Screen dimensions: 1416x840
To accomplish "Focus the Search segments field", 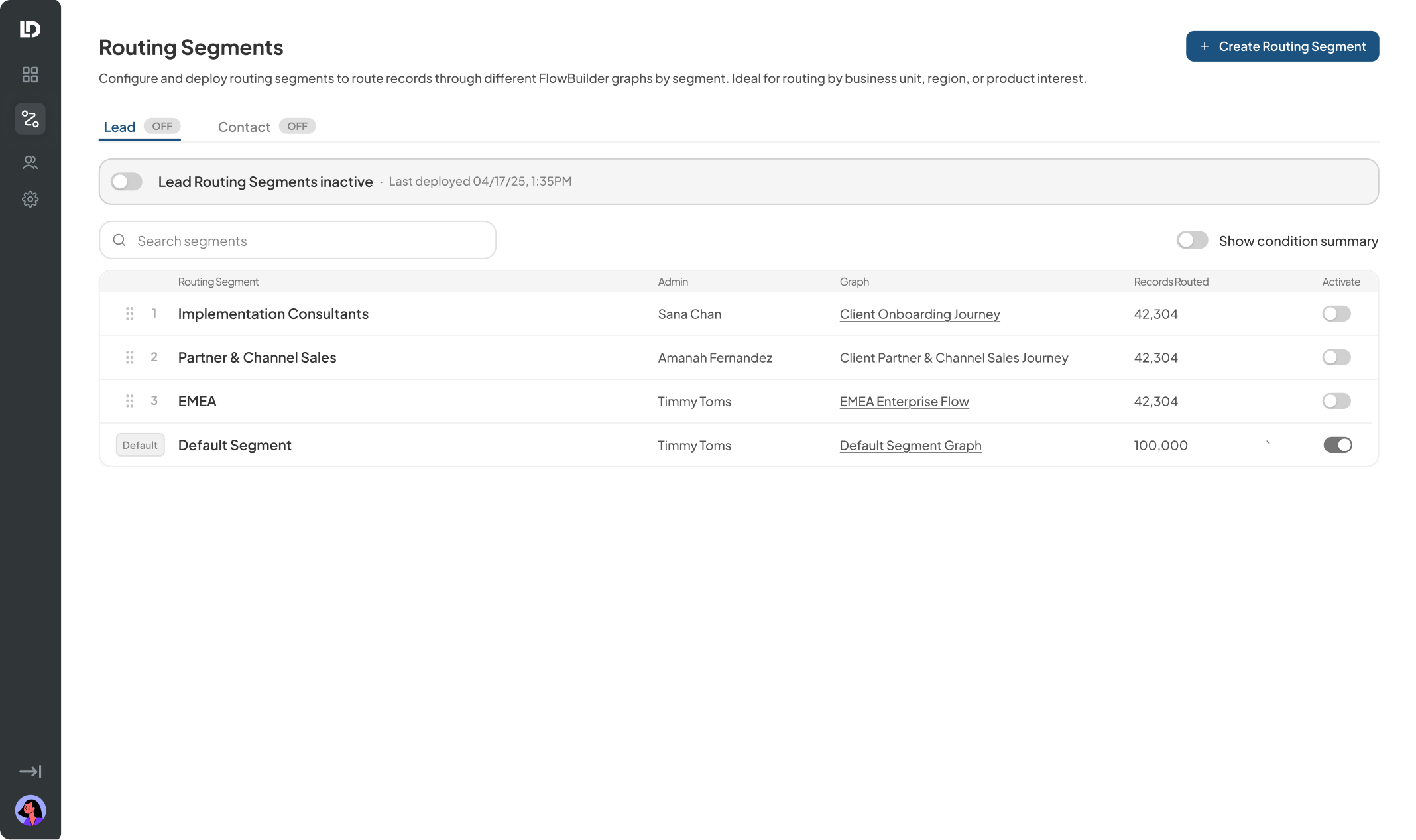I will tap(298, 240).
